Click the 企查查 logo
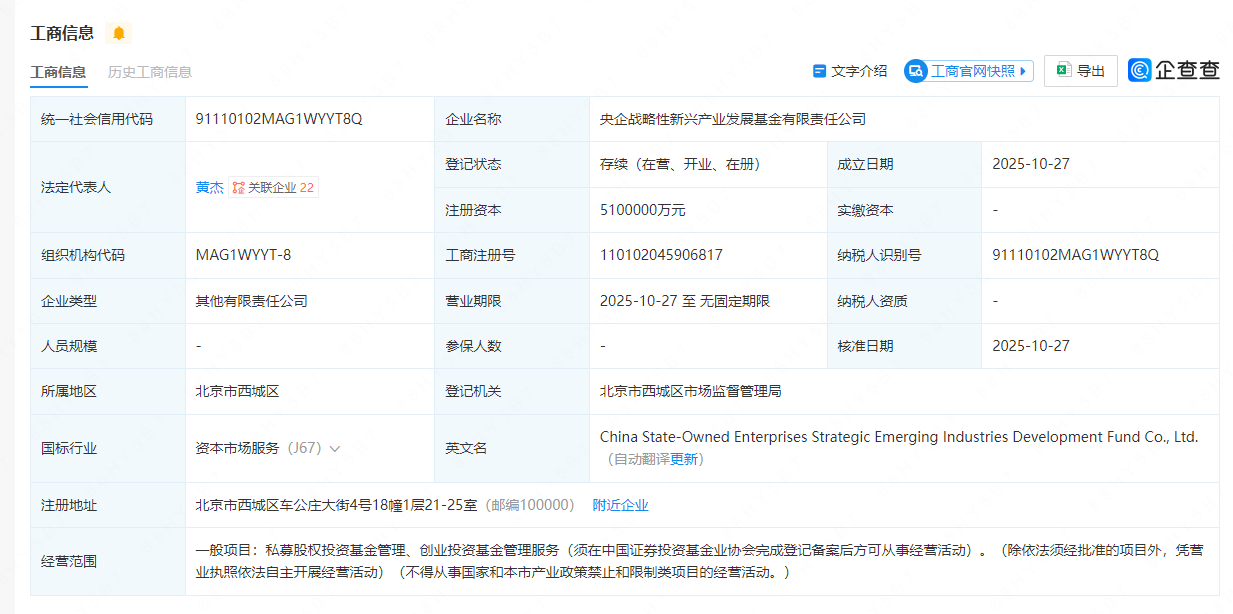Viewport: 1233px width, 614px height. point(1174,70)
